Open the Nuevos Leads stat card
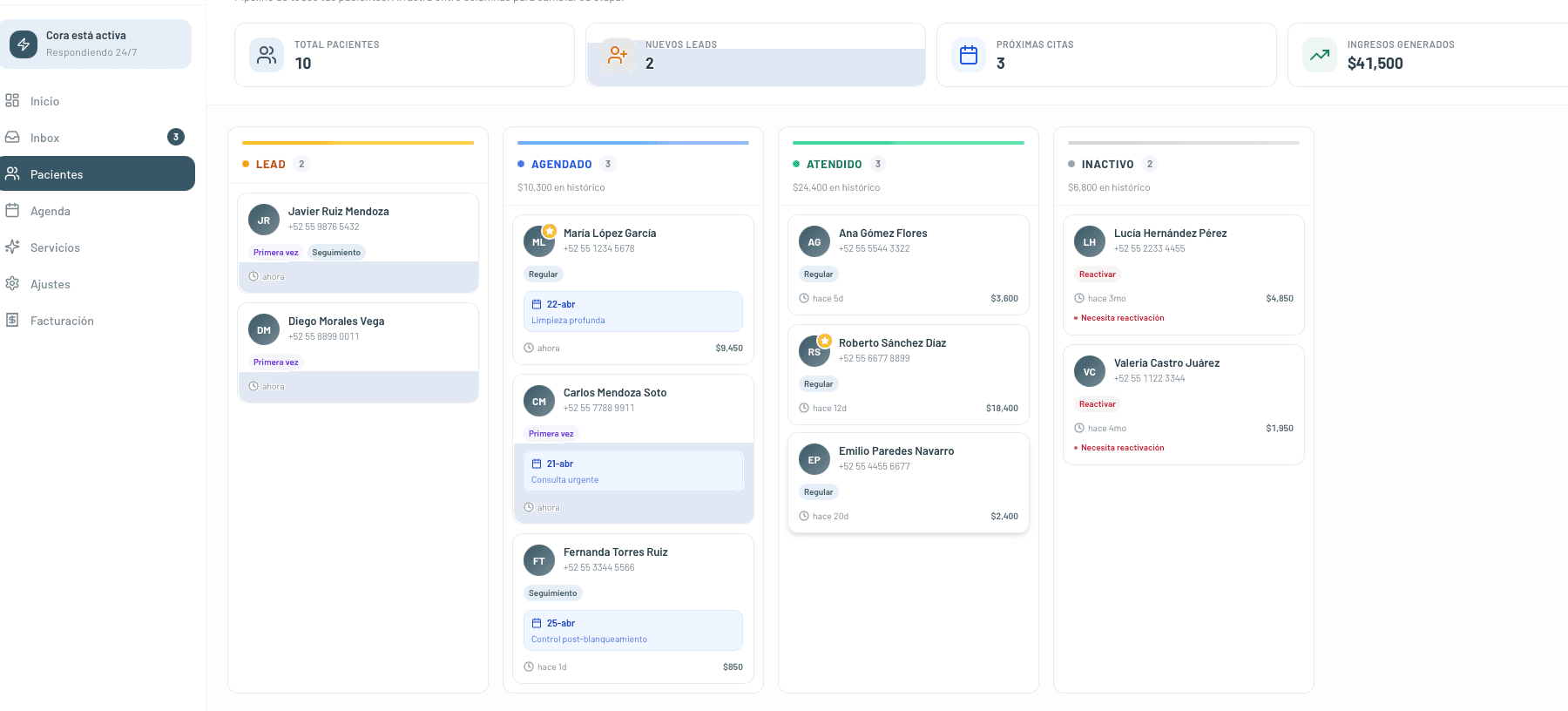This screenshot has height=711, width=1568. point(755,55)
